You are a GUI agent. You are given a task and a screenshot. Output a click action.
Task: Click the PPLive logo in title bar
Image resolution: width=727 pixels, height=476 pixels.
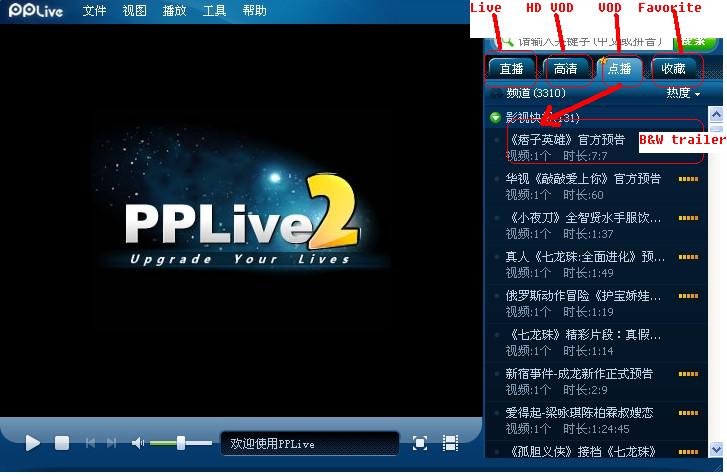click(x=36, y=10)
